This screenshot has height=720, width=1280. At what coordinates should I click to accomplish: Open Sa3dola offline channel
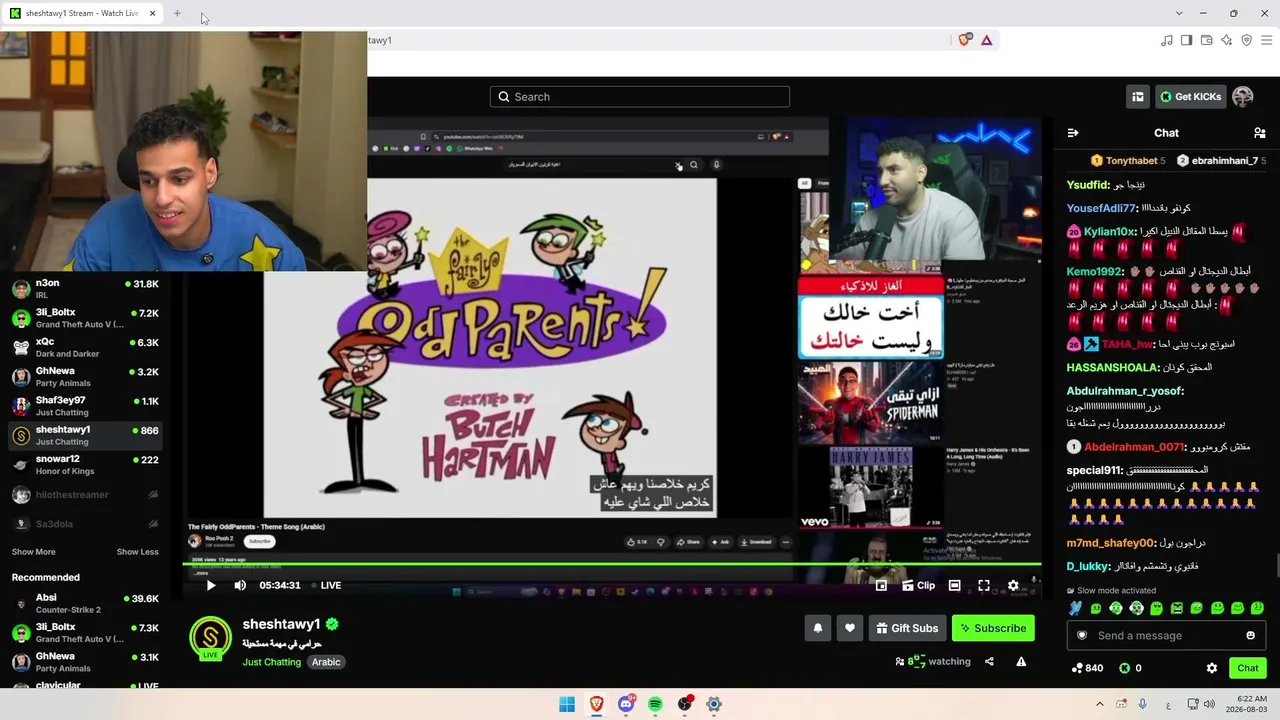point(85,524)
